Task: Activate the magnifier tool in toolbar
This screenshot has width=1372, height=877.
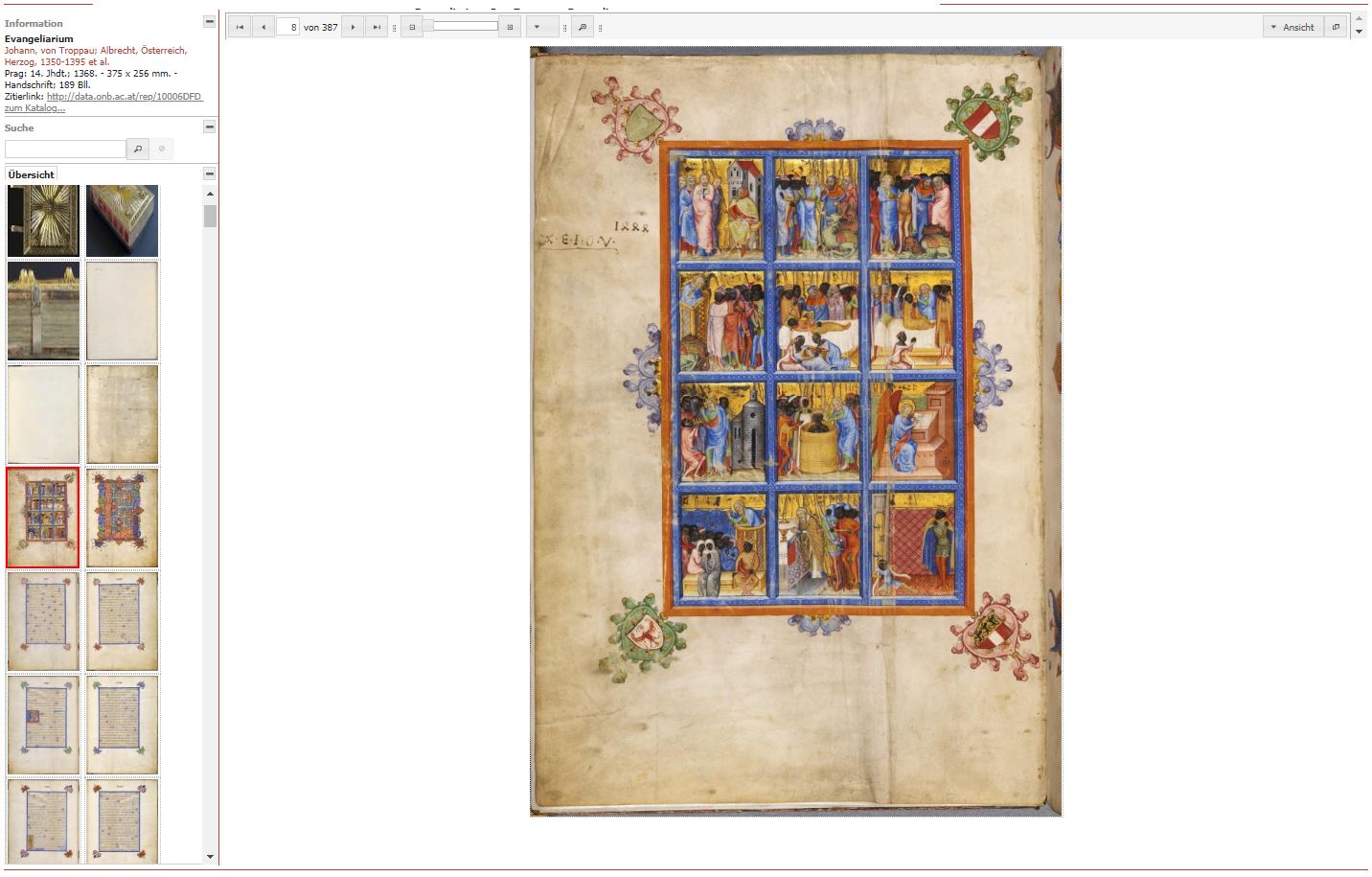Action: point(582,27)
